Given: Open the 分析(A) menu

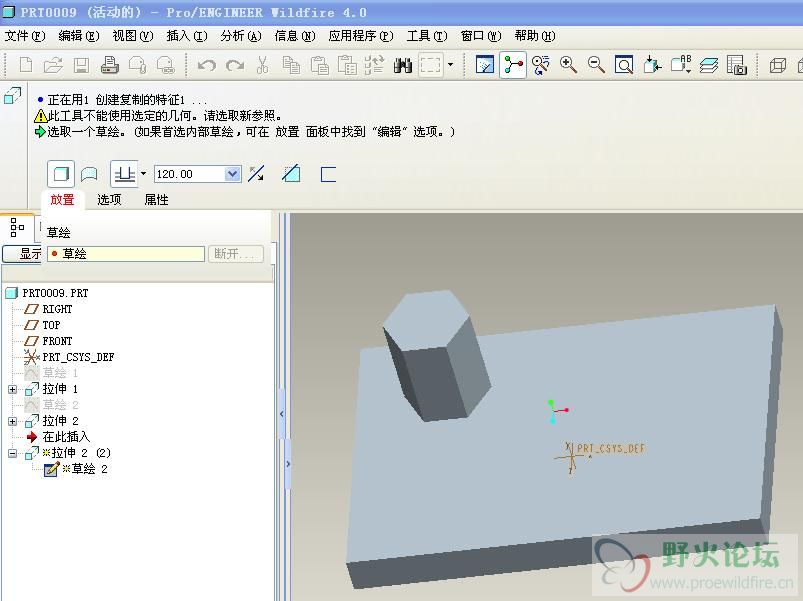Looking at the screenshot, I should [241, 36].
